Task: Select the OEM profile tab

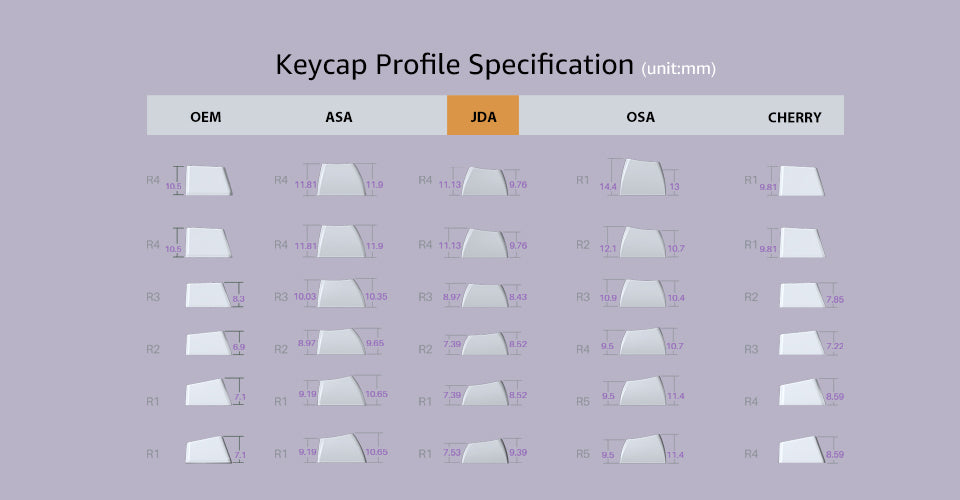Action: coord(206,117)
